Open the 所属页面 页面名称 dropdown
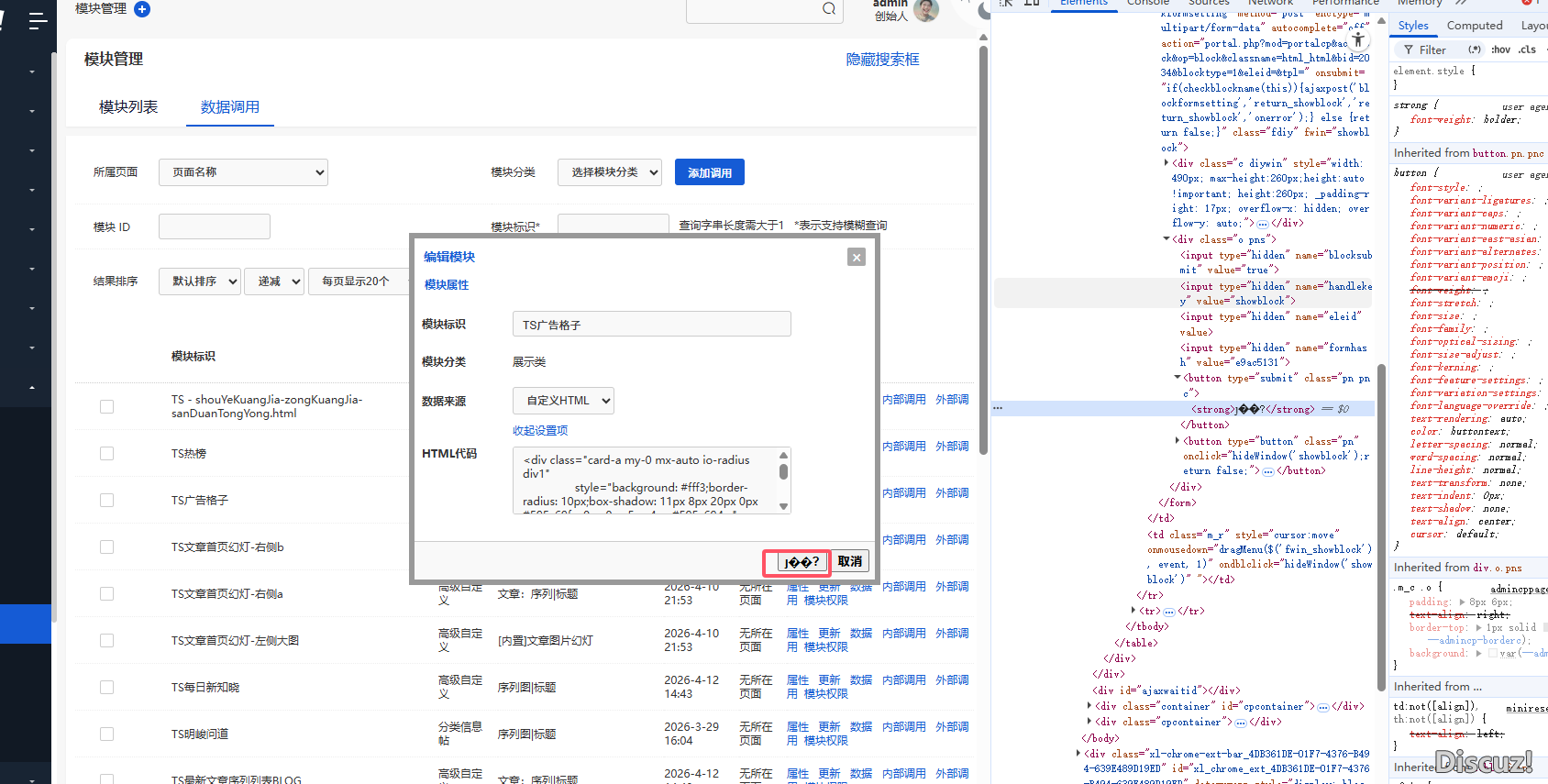 tap(243, 172)
